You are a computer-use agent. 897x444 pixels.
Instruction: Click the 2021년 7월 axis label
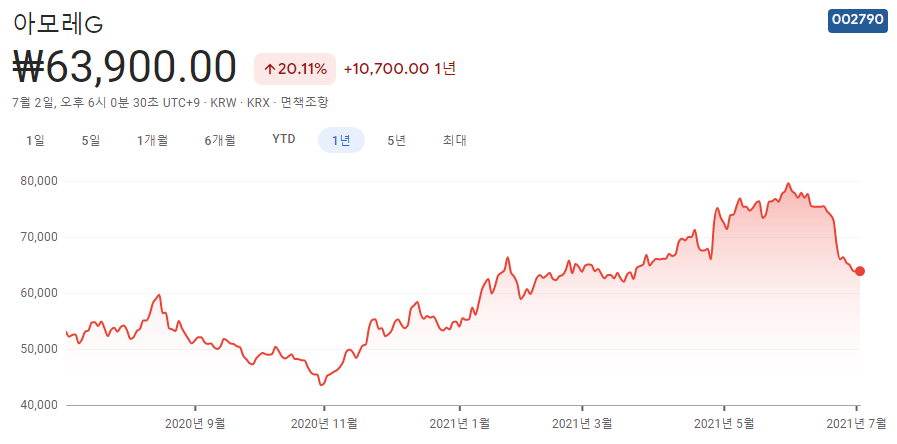pos(856,424)
